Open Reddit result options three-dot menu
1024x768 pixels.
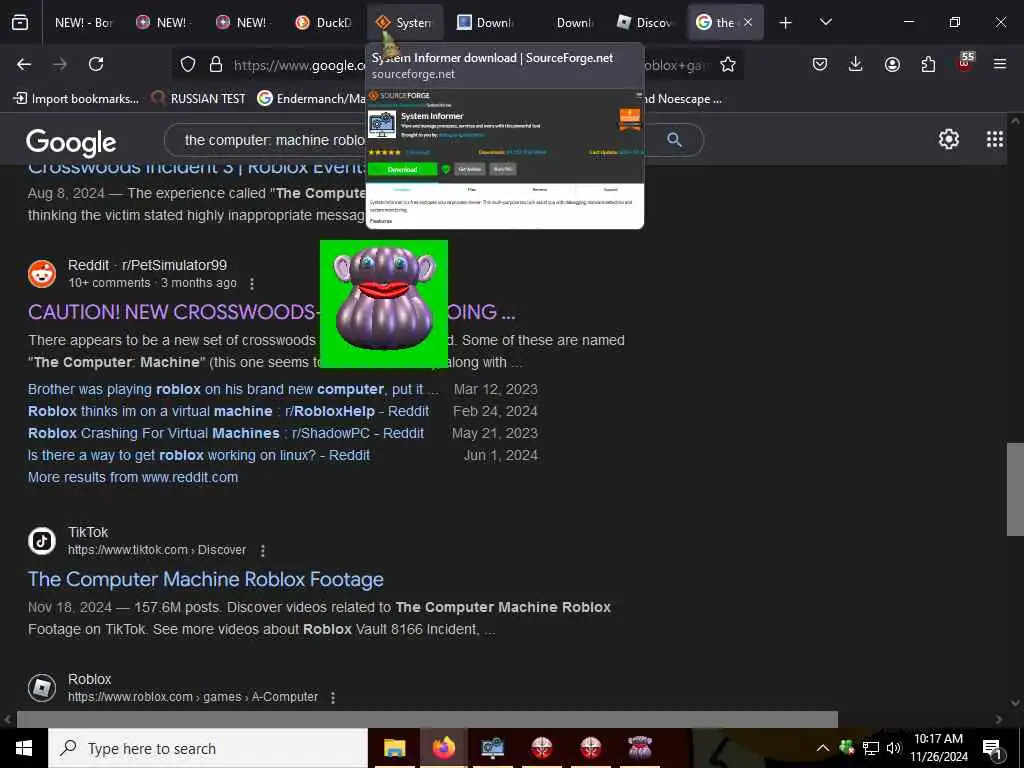[x=252, y=283]
